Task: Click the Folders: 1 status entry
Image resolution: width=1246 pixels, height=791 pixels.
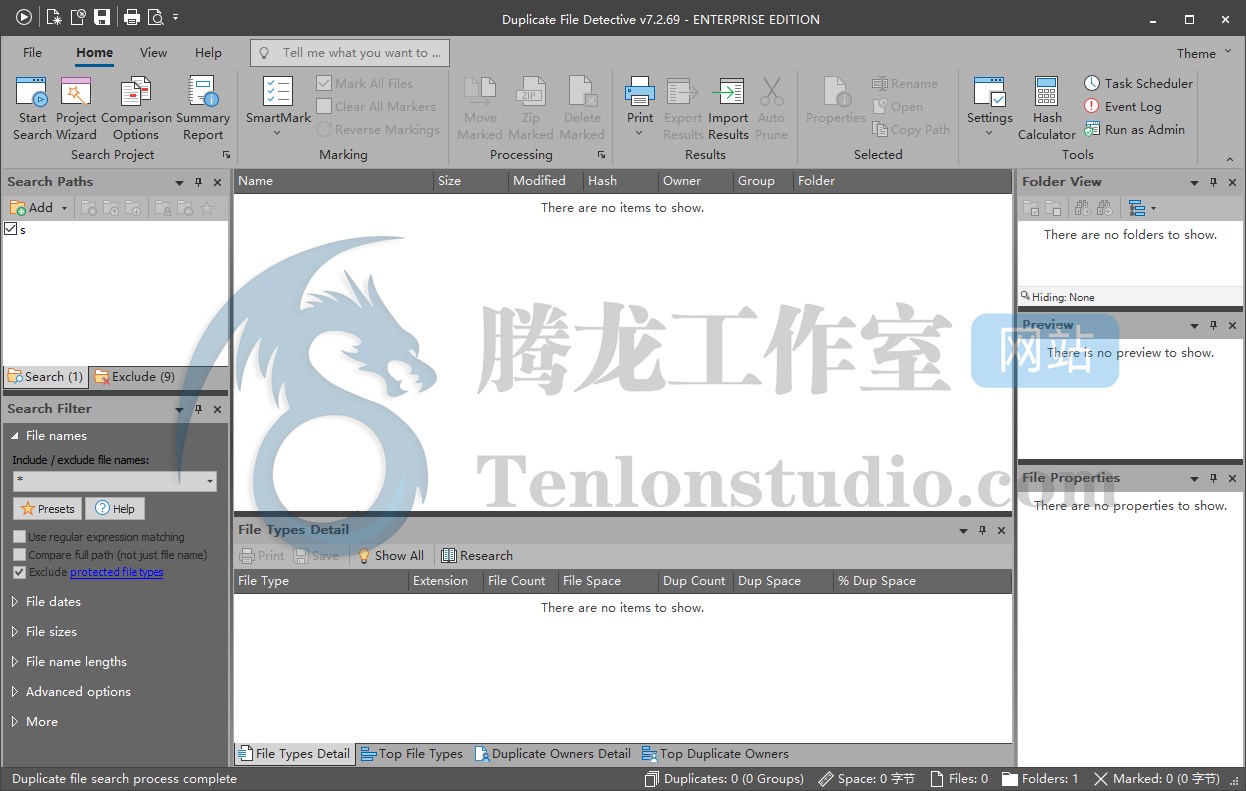Action: click(x=1040, y=779)
